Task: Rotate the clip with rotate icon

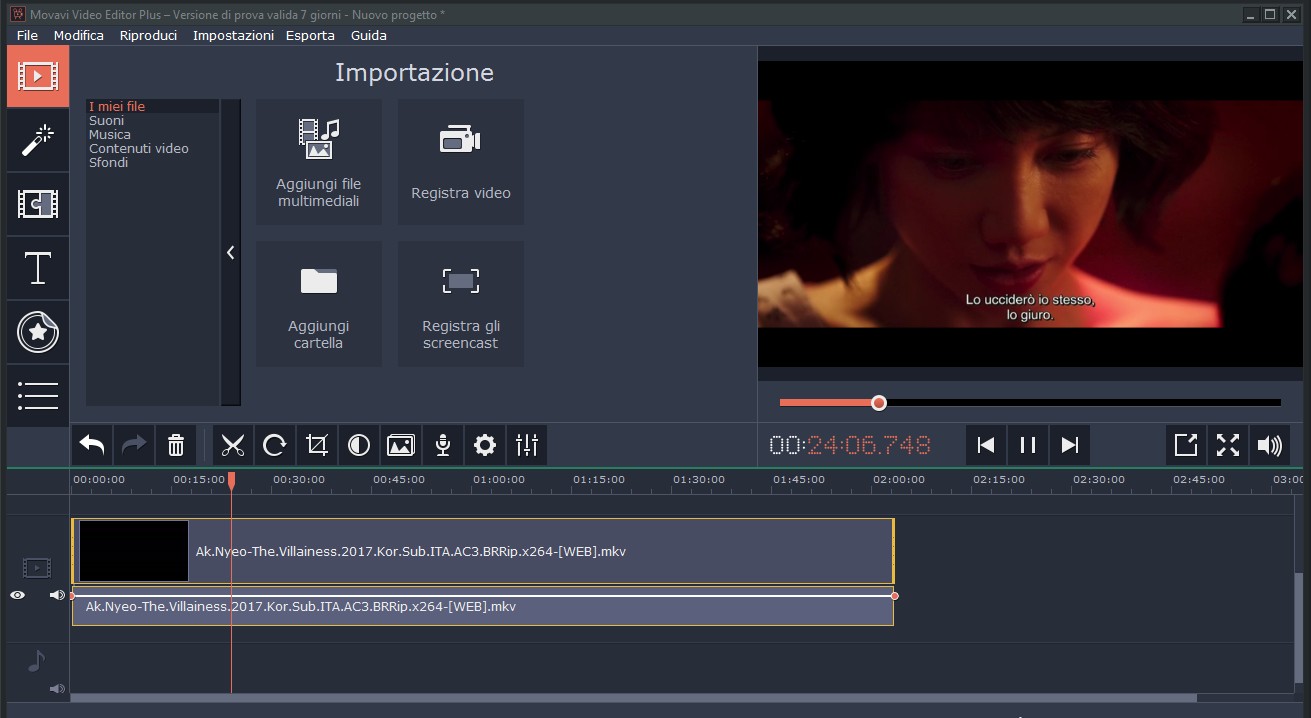Action: click(x=275, y=445)
